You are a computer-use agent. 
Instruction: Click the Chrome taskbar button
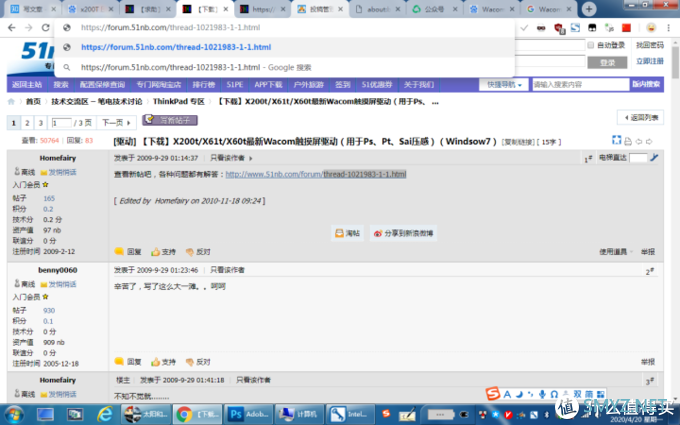point(197,414)
